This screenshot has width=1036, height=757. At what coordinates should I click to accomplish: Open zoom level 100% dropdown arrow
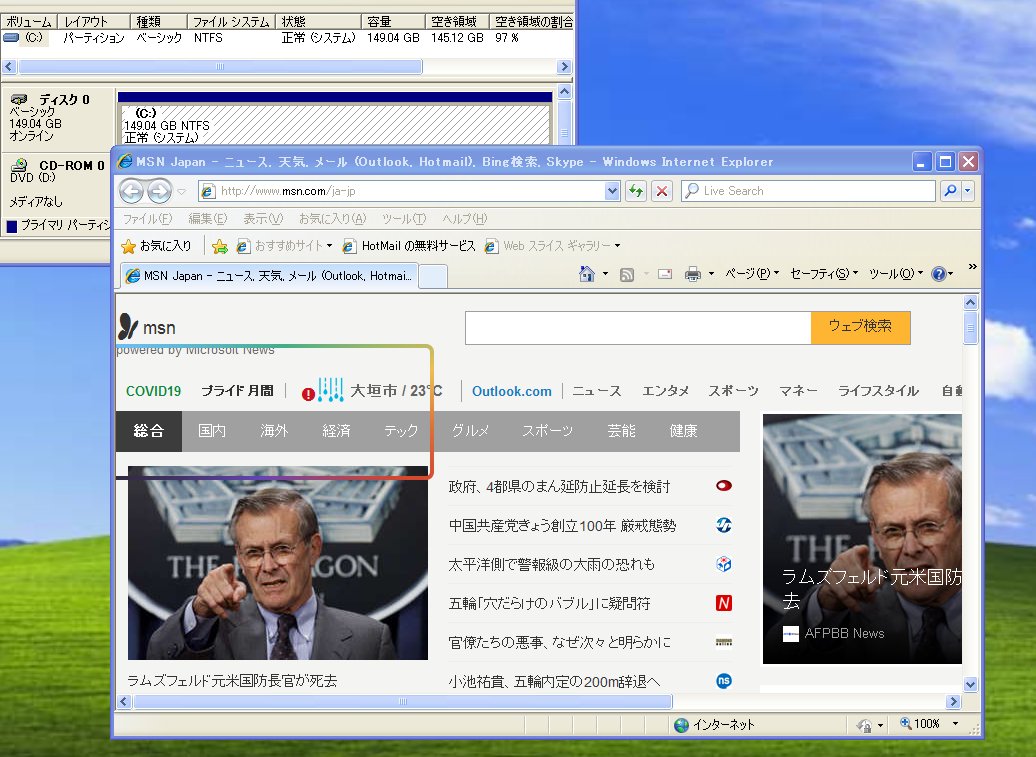tap(955, 724)
